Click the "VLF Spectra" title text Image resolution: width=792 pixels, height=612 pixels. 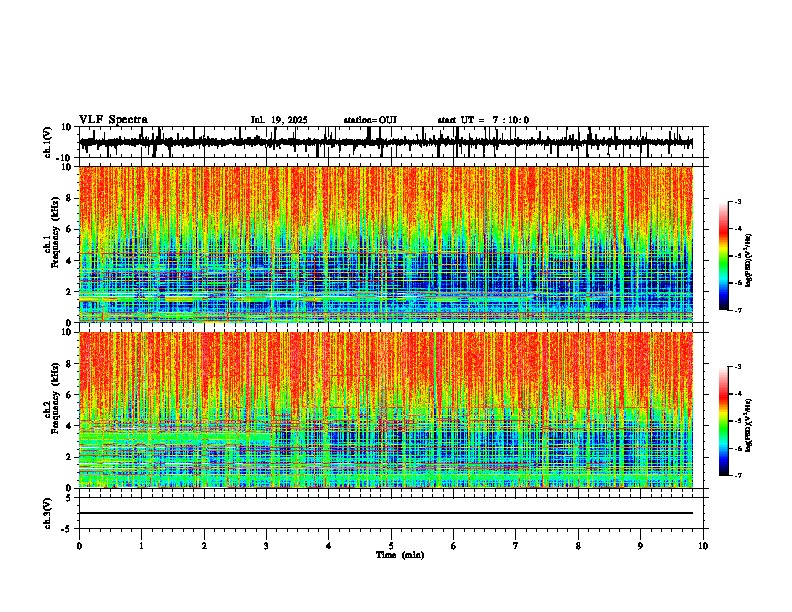coord(113,120)
